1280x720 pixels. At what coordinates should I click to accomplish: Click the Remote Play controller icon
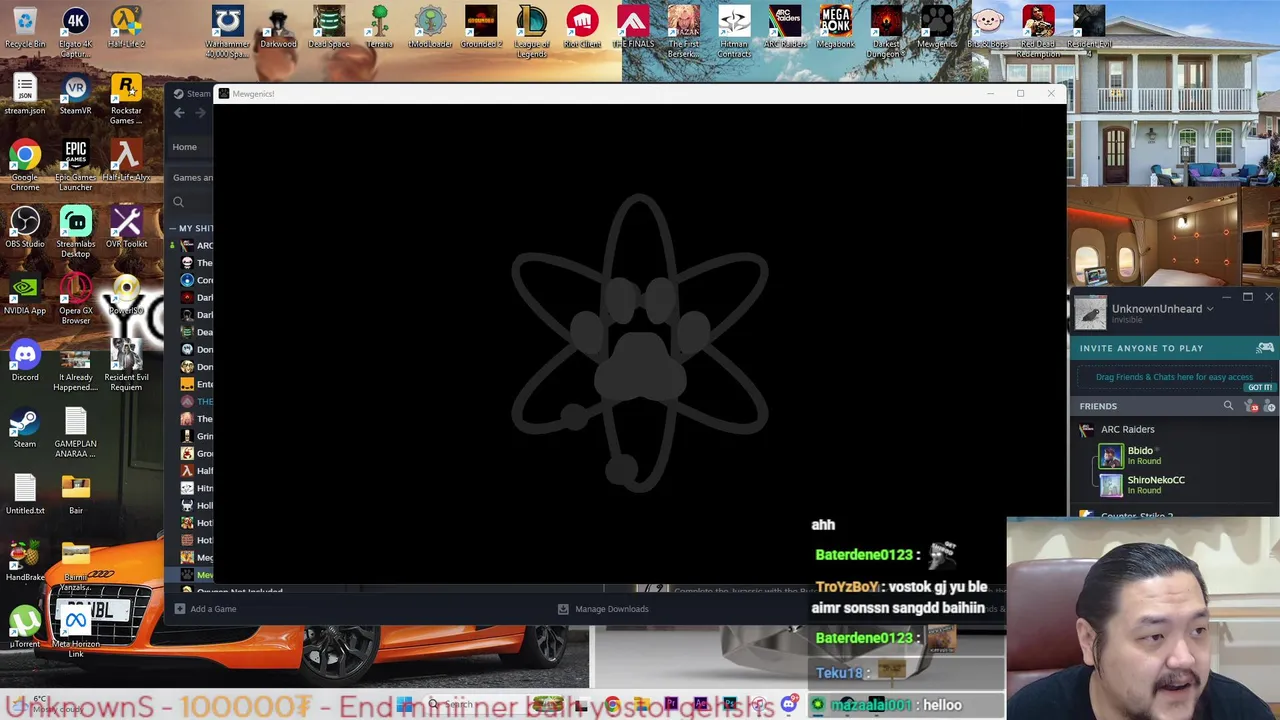pyautogui.click(x=1265, y=348)
